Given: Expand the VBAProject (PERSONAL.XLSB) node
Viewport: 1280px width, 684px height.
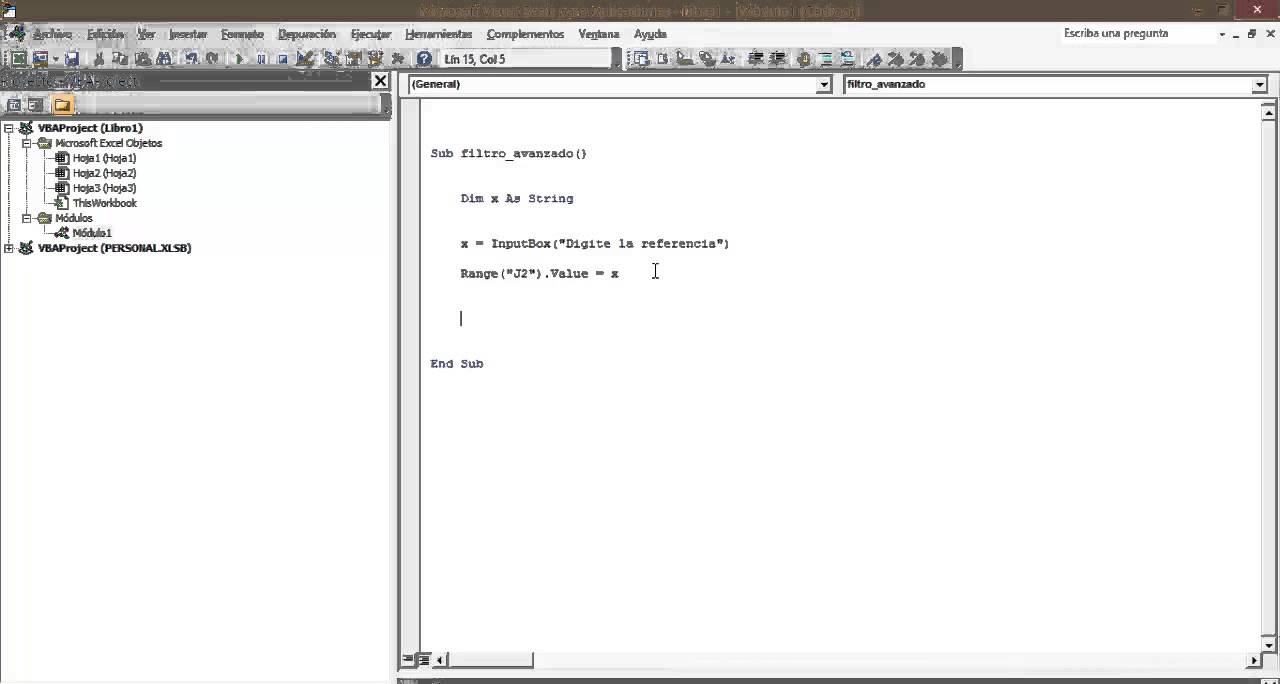Looking at the screenshot, I should pyautogui.click(x=9, y=248).
